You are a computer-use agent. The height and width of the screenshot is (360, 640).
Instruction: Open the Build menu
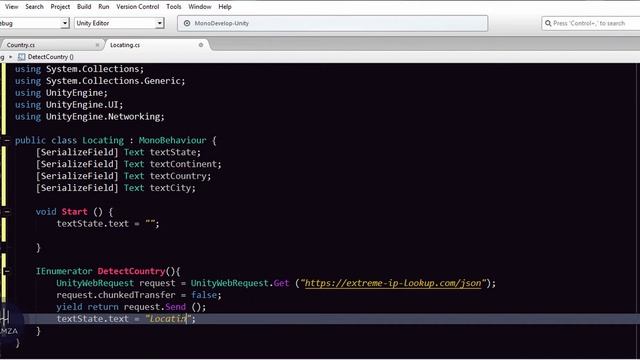coord(84,7)
